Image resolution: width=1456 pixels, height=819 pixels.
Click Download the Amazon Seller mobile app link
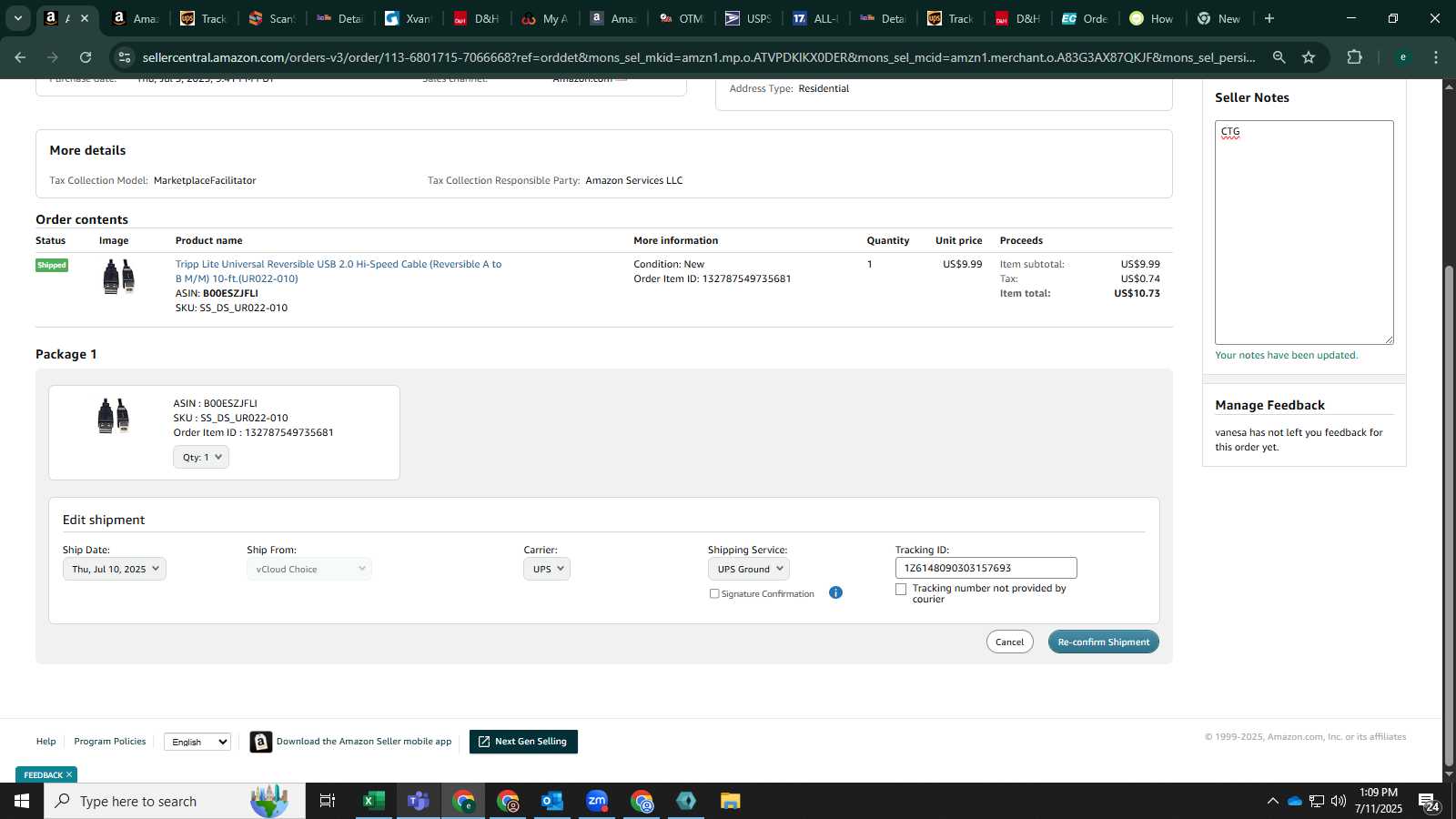tap(364, 742)
